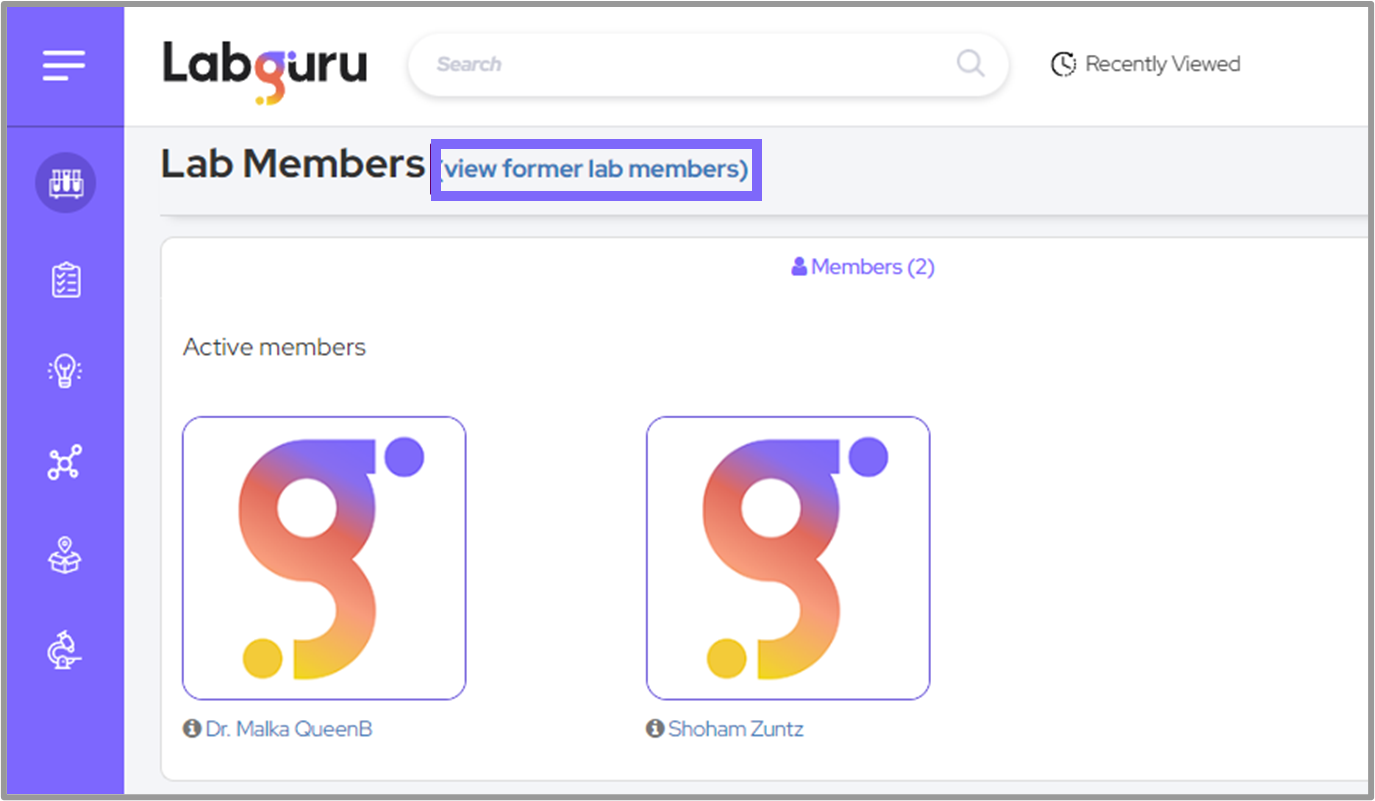Open the Recently Viewed text link
The height and width of the screenshot is (801, 1375).
coord(1162,64)
